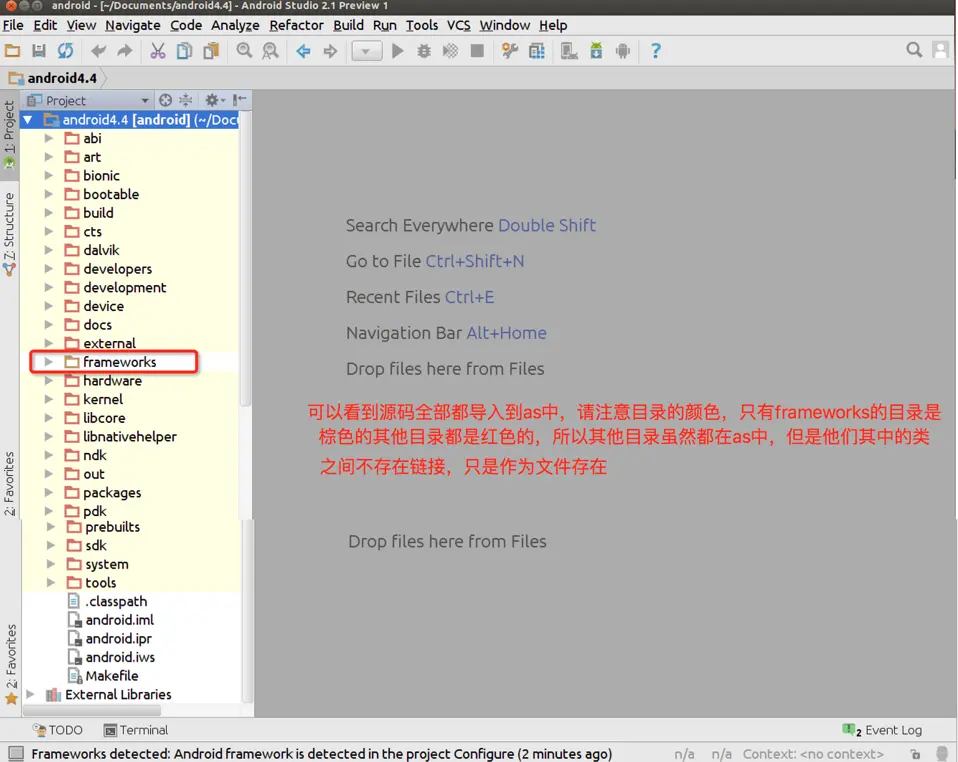Click the tool windows toggle in status bar corner
Image resolution: width=958 pixels, height=762 pixels.
pos(16,753)
